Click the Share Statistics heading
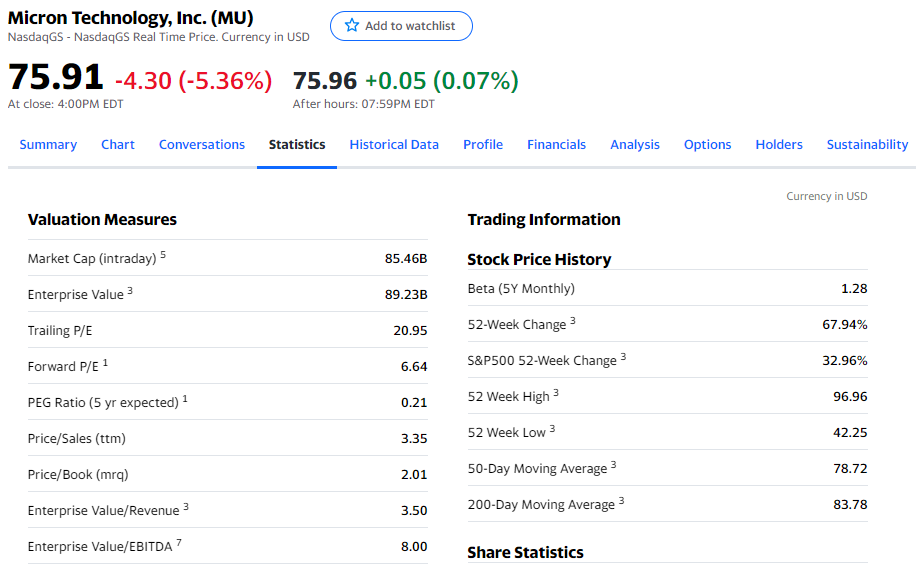The width and height of the screenshot is (916, 572). (525, 553)
